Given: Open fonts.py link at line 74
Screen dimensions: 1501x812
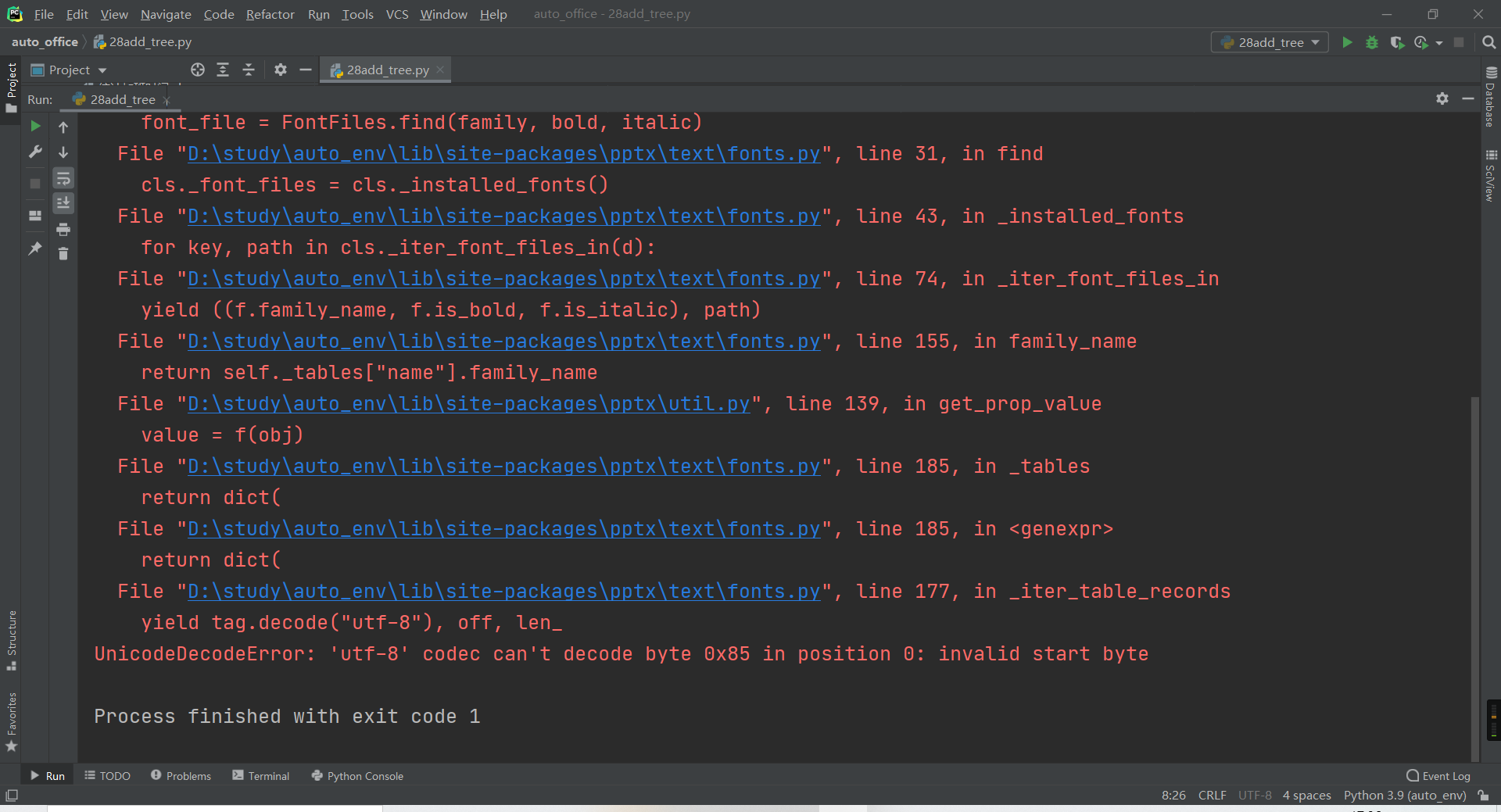Looking at the screenshot, I should coord(504,279).
